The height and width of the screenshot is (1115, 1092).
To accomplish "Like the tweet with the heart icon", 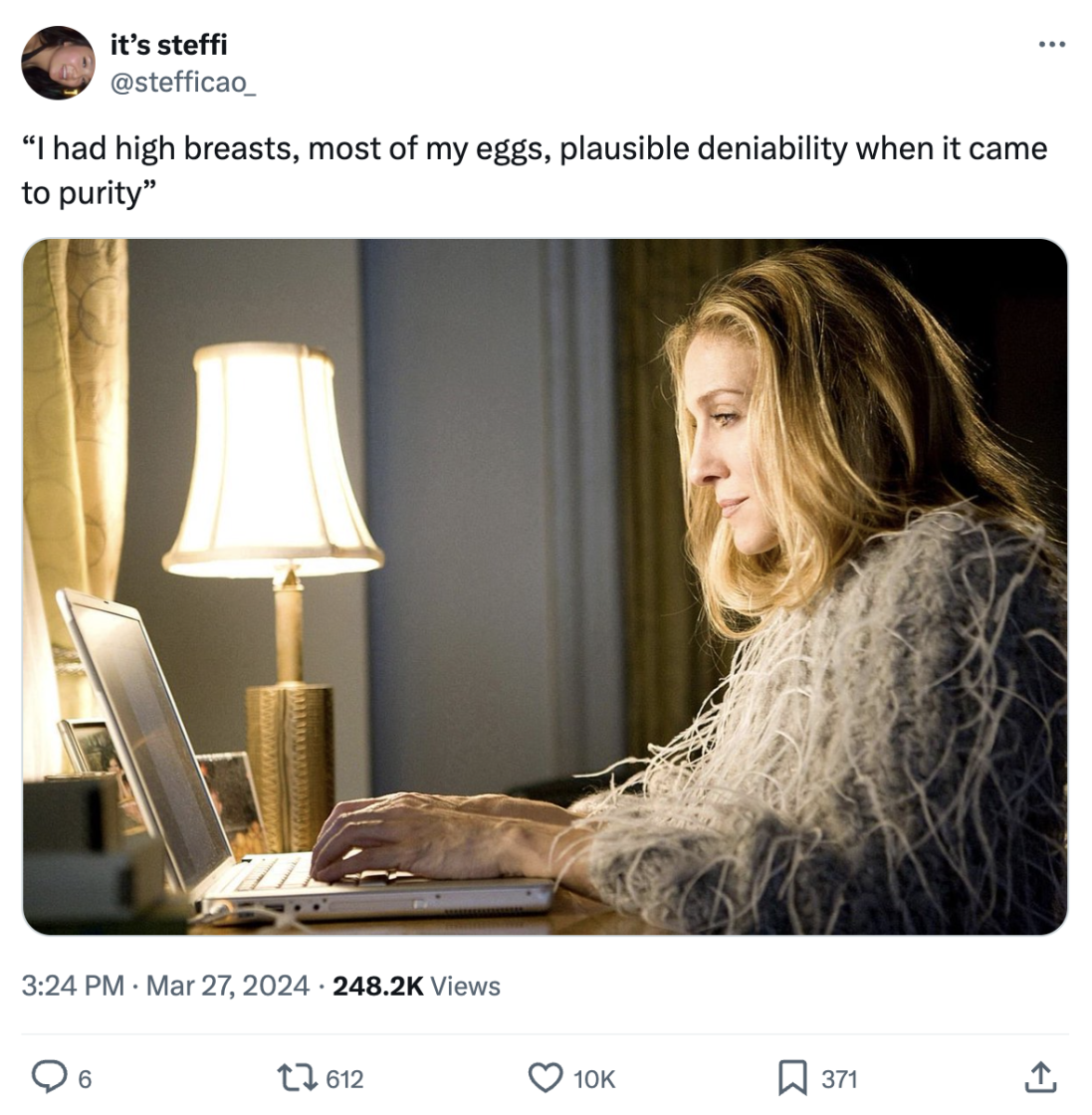I will 545,1077.
